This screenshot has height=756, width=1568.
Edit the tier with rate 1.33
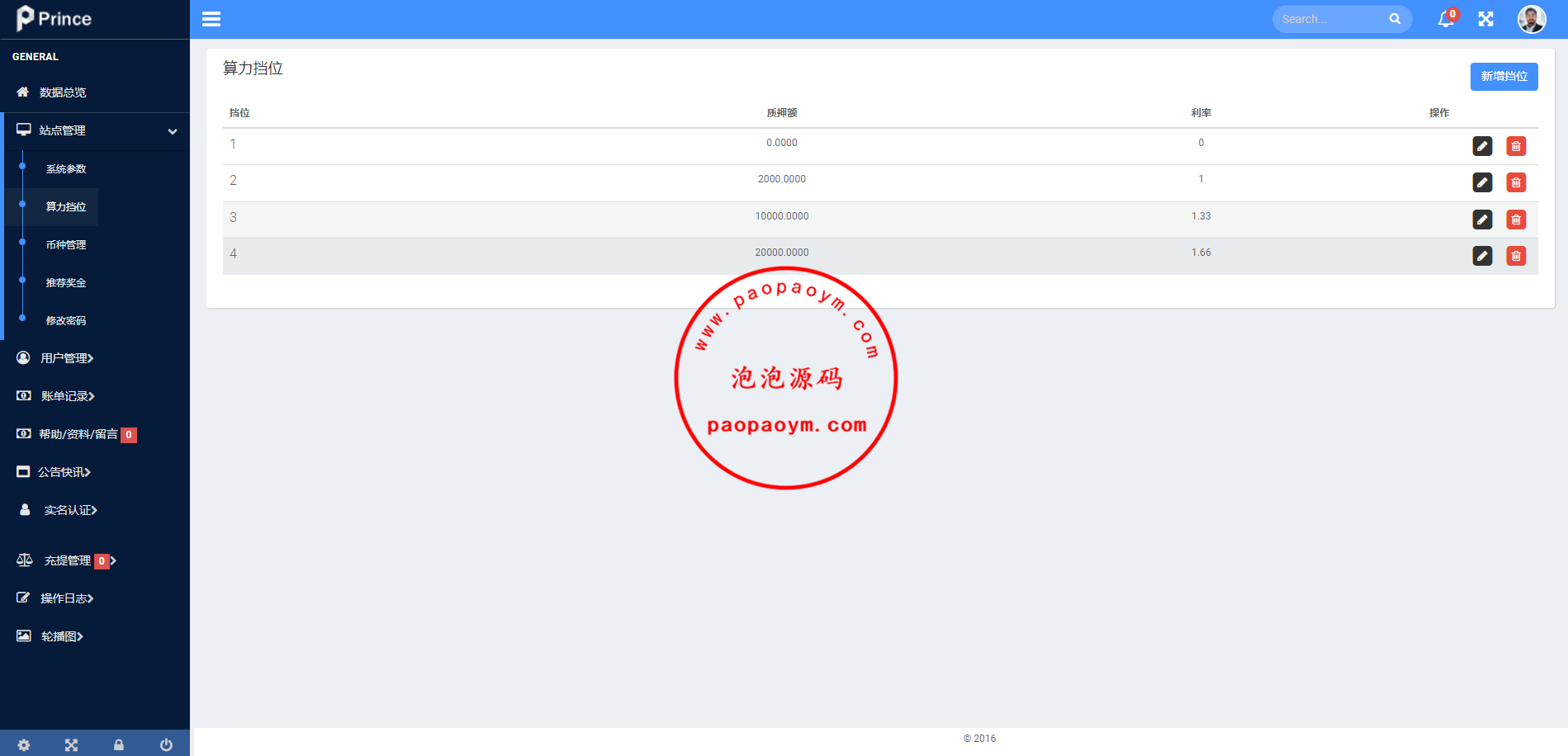1482,220
